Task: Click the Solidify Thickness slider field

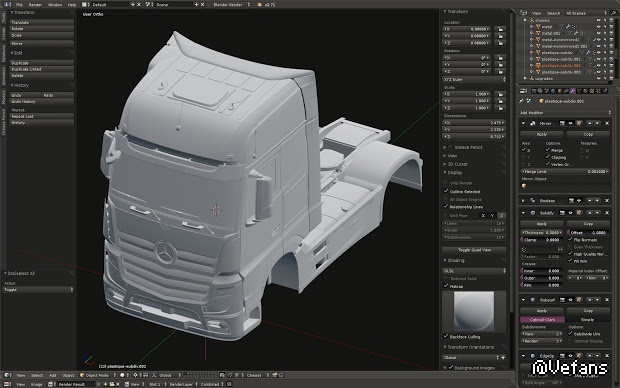Action: click(x=541, y=233)
